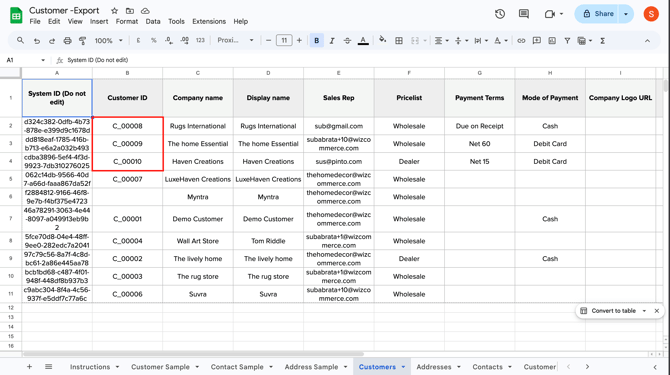Open the fill color bucket
Viewport: 670px width, 375px height.
tap(382, 40)
